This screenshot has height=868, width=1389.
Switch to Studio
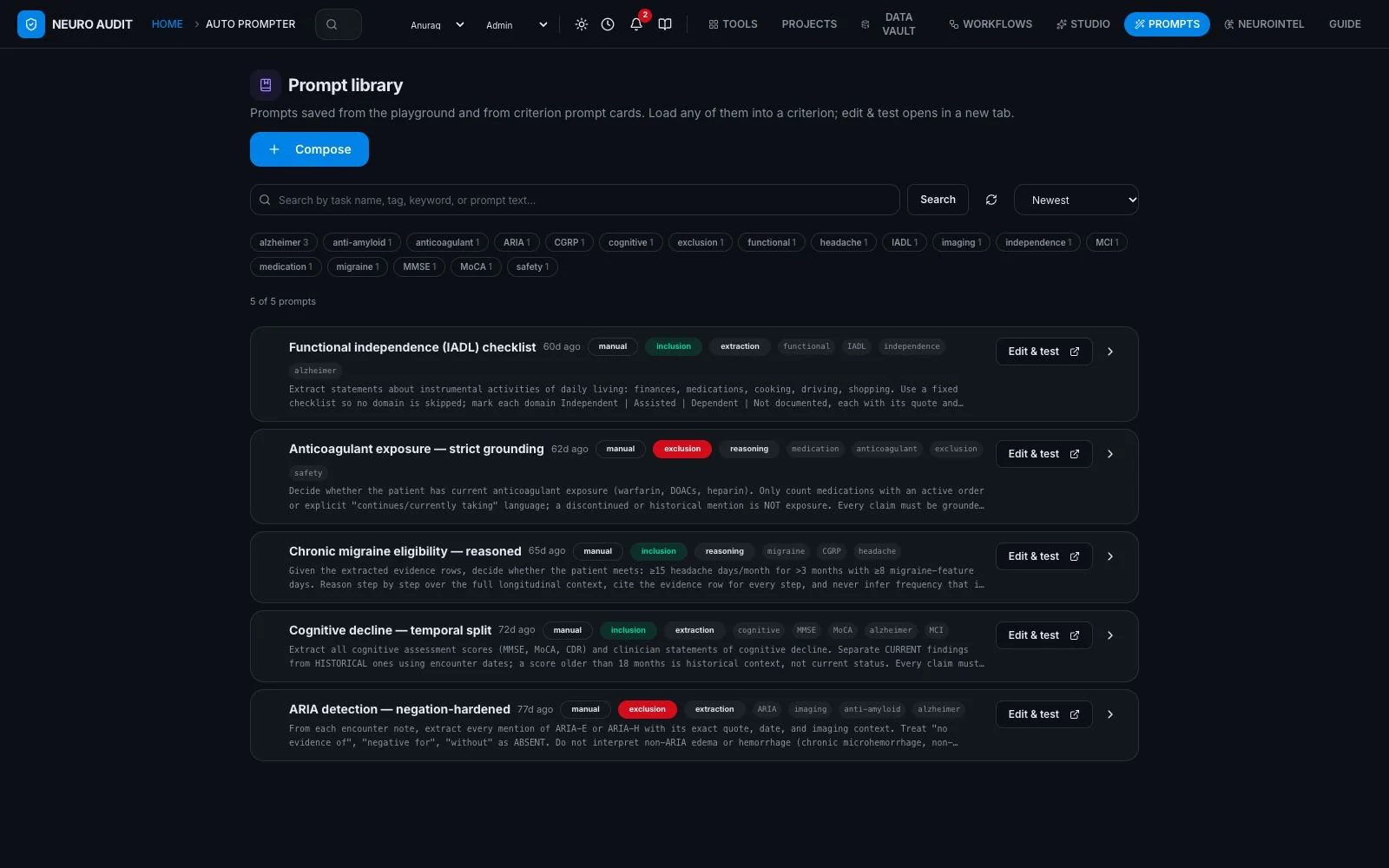click(1083, 24)
